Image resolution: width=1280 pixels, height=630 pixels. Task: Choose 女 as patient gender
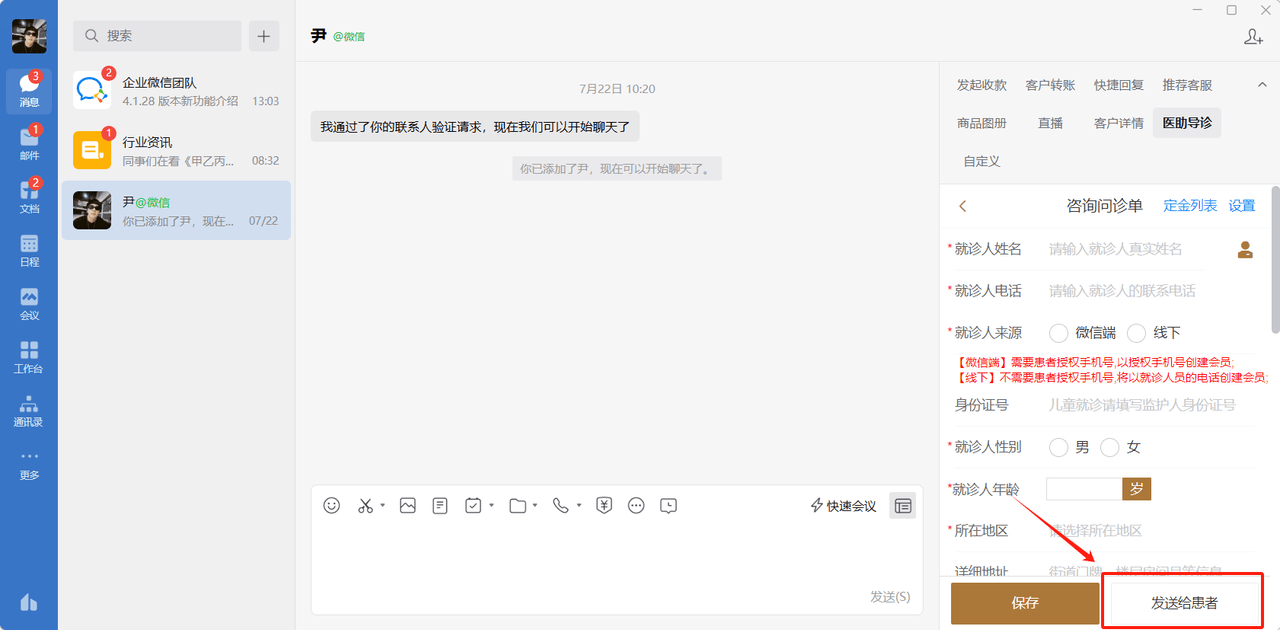[1109, 448]
